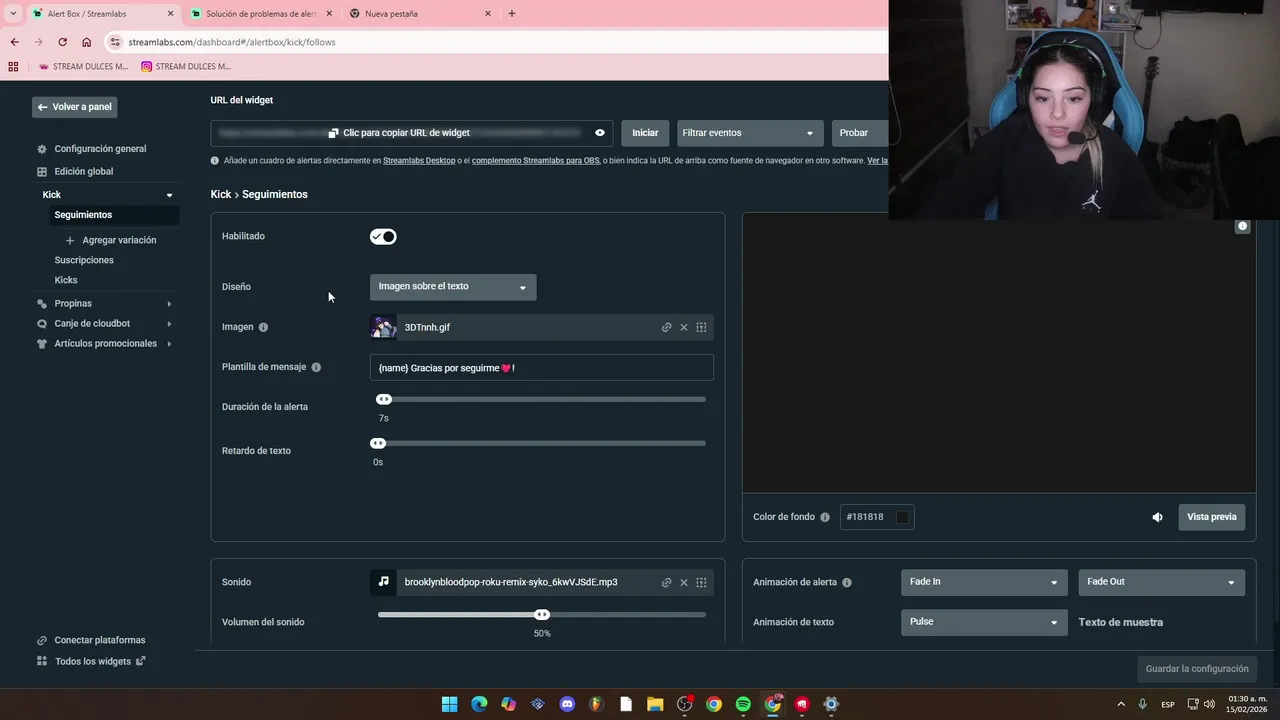Click the link icon for 3DTnnh.gif
The height and width of the screenshot is (720, 1280).
(x=666, y=327)
